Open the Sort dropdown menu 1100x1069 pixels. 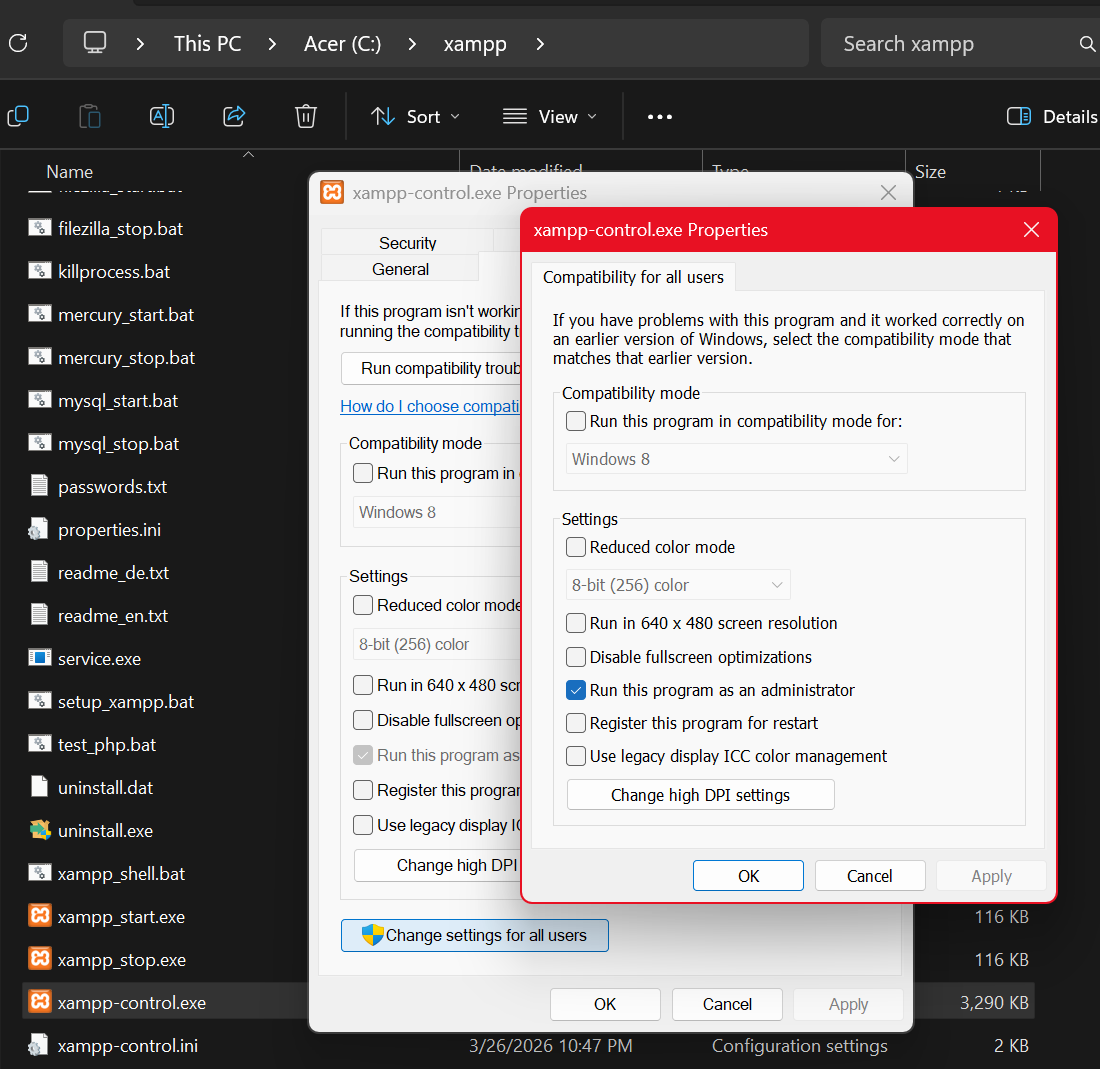(x=415, y=116)
